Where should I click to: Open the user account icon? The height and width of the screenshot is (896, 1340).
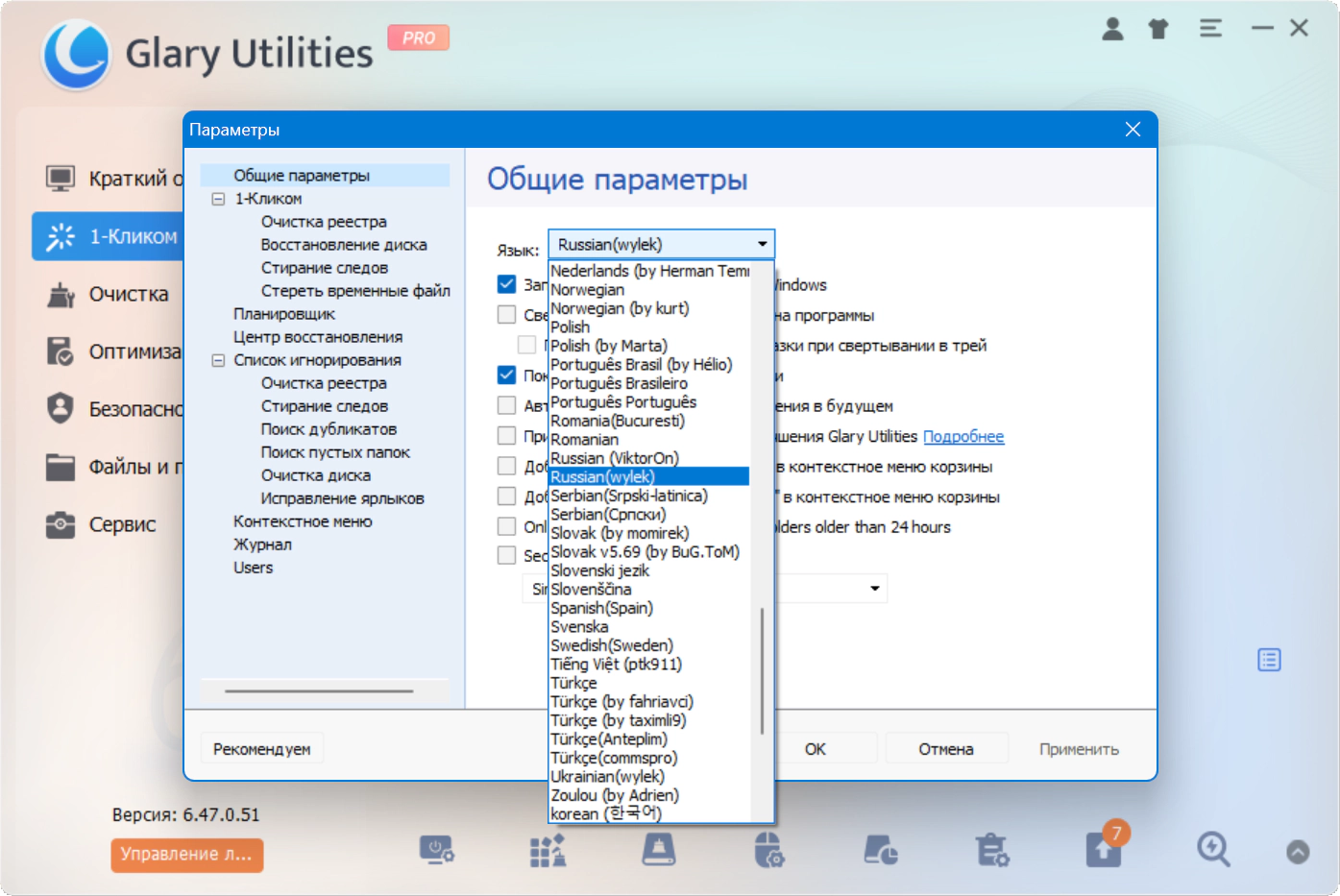1112,29
